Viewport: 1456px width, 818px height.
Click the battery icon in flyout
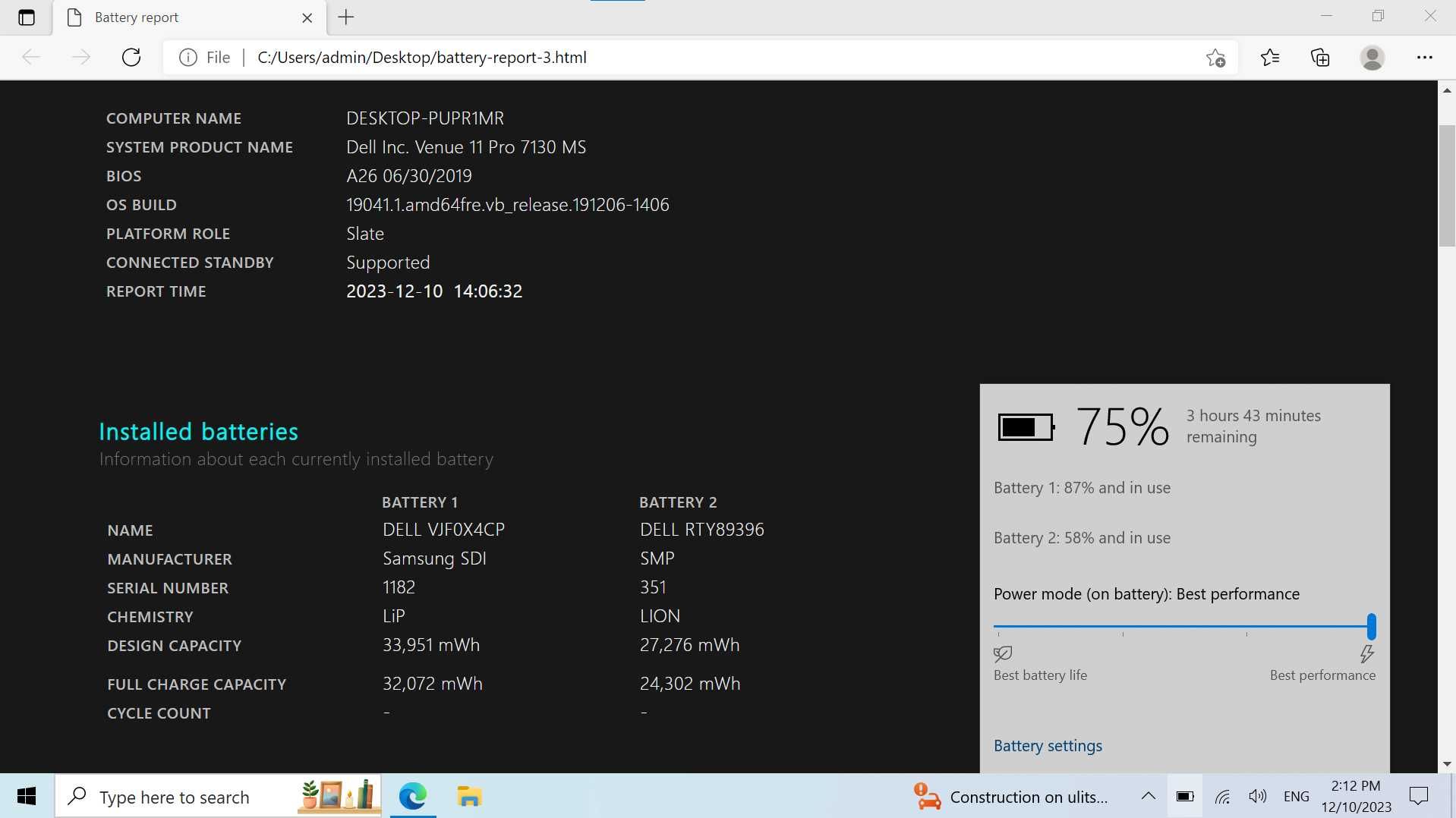click(x=1026, y=427)
